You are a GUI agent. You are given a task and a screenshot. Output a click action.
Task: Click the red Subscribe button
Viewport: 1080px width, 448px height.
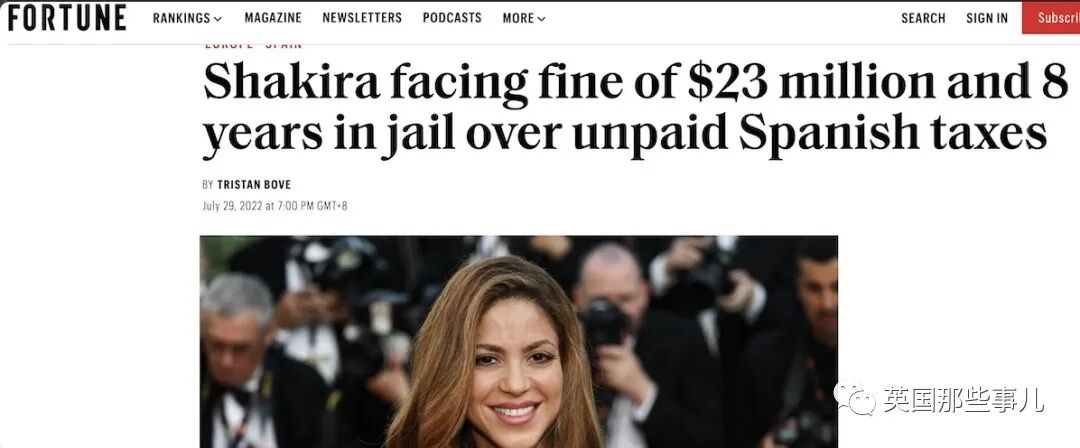tap(1051, 18)
